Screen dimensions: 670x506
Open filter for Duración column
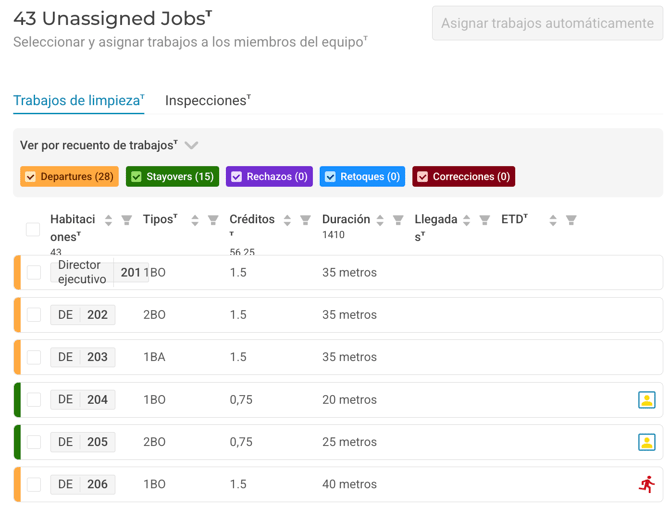point(398,220)
